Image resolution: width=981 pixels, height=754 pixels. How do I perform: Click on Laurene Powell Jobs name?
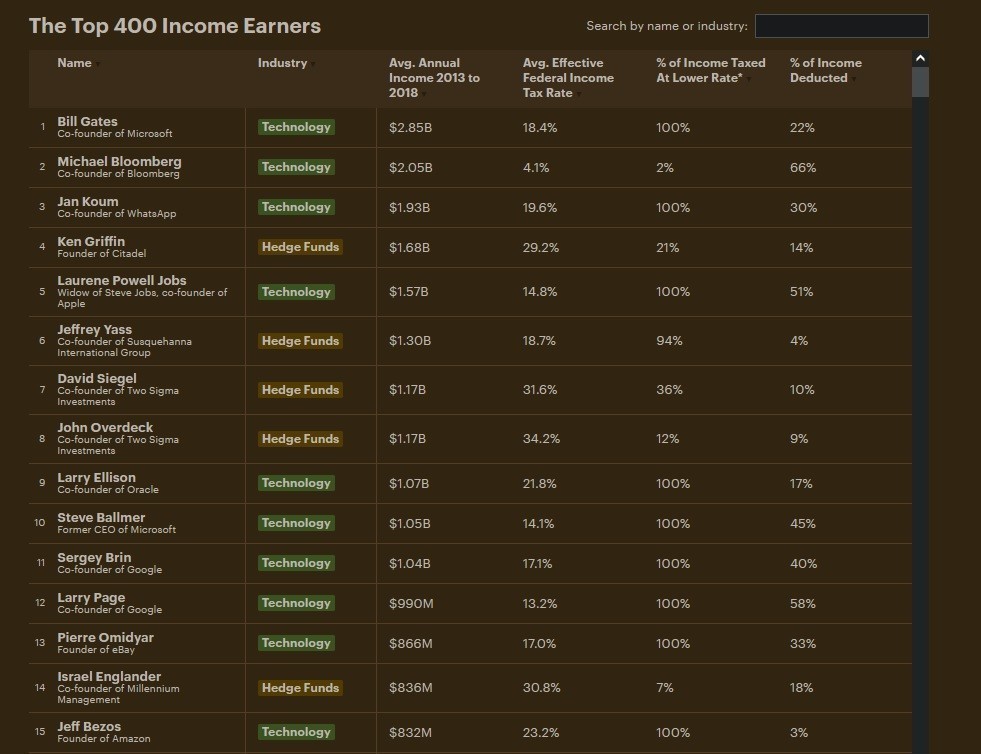click(x=122, y=280)
